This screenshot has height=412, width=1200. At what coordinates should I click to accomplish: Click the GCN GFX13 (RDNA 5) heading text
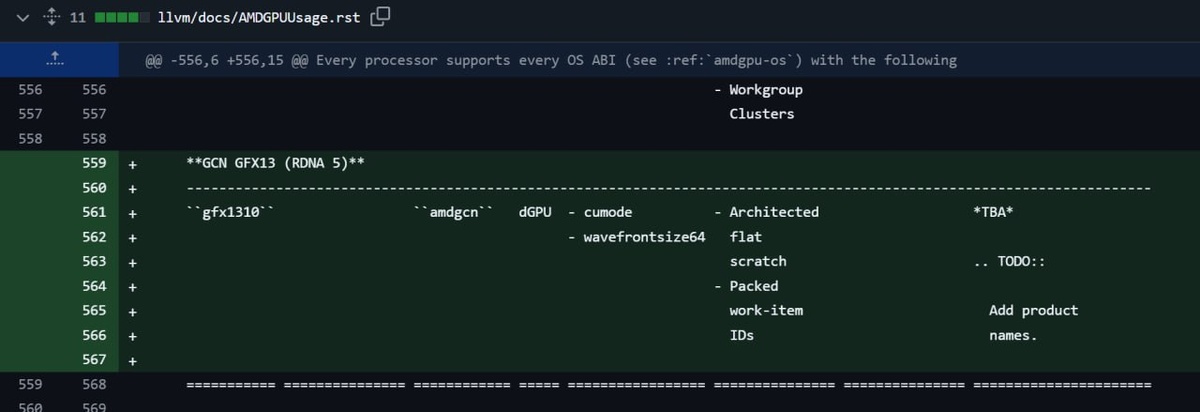(x=273, y=163)
